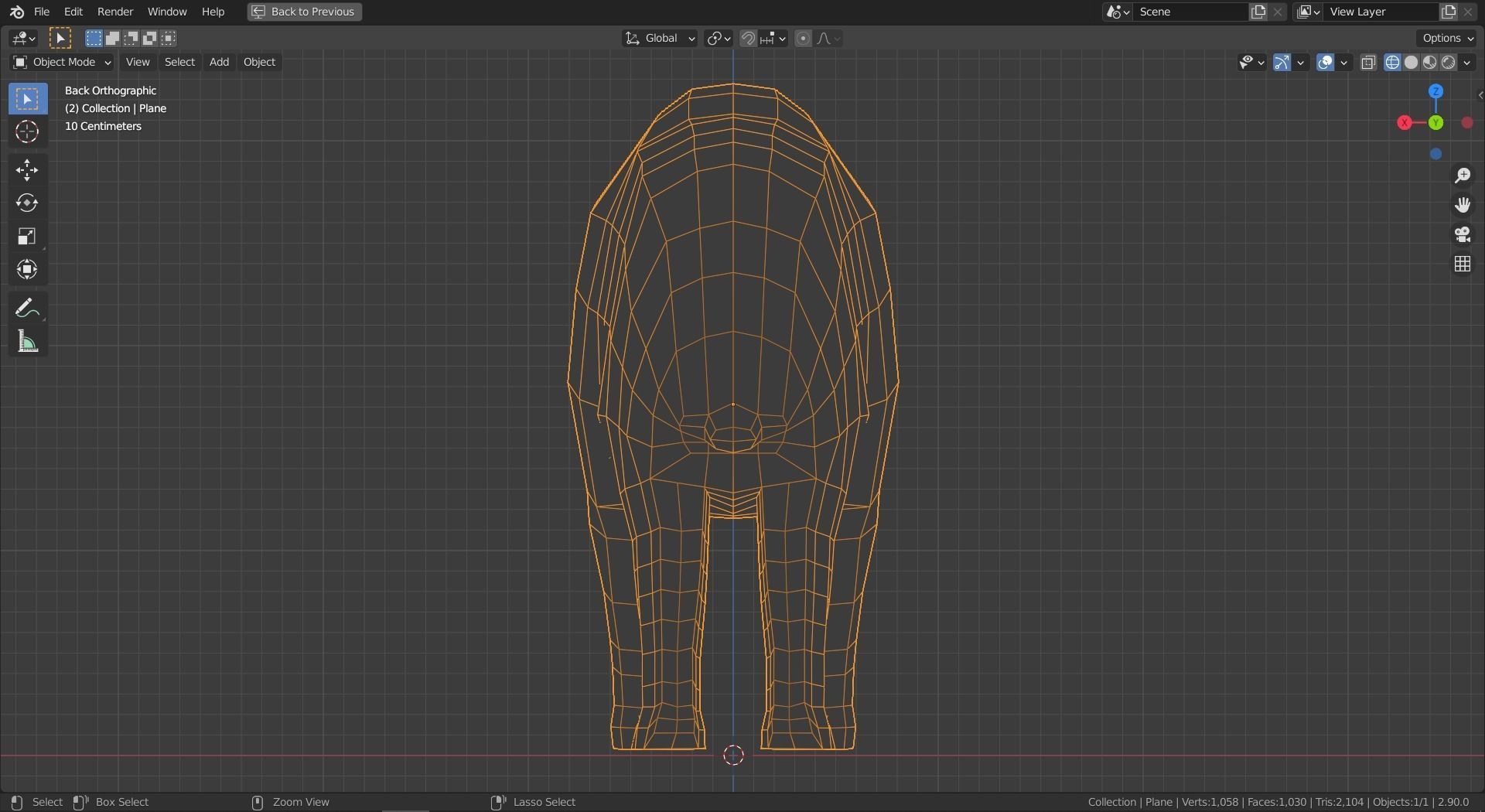Set selection mode to Intersect
Image resolution: width=1485 pixels, height=812 pixels.
click(168, 38)
